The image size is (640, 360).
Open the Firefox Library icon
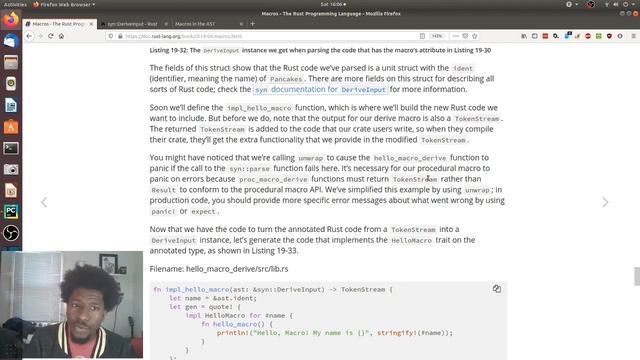click(524, 36)
